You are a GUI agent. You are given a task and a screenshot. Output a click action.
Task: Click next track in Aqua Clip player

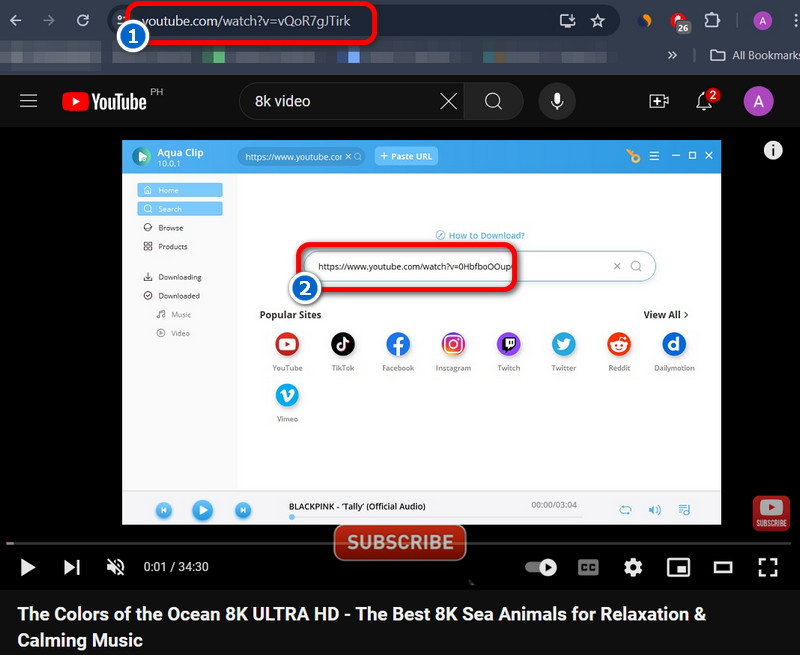tap(243, 510)
